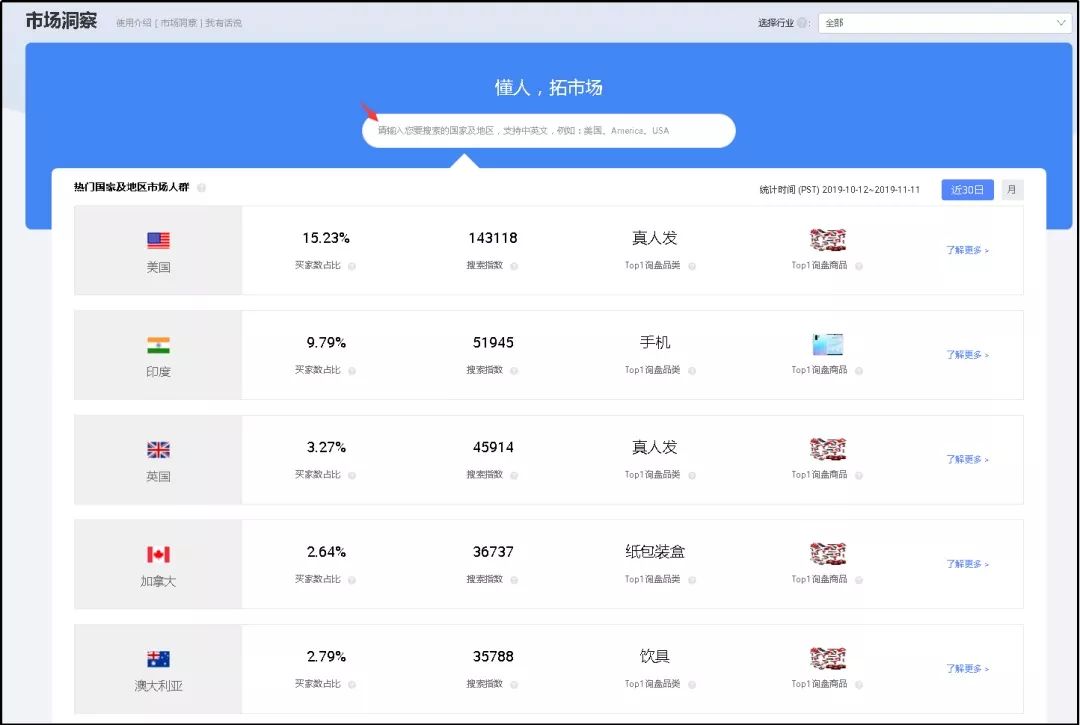Screen dimensions: 1080x725
Task: Click the India flag icon
Action: pos(157,343)
